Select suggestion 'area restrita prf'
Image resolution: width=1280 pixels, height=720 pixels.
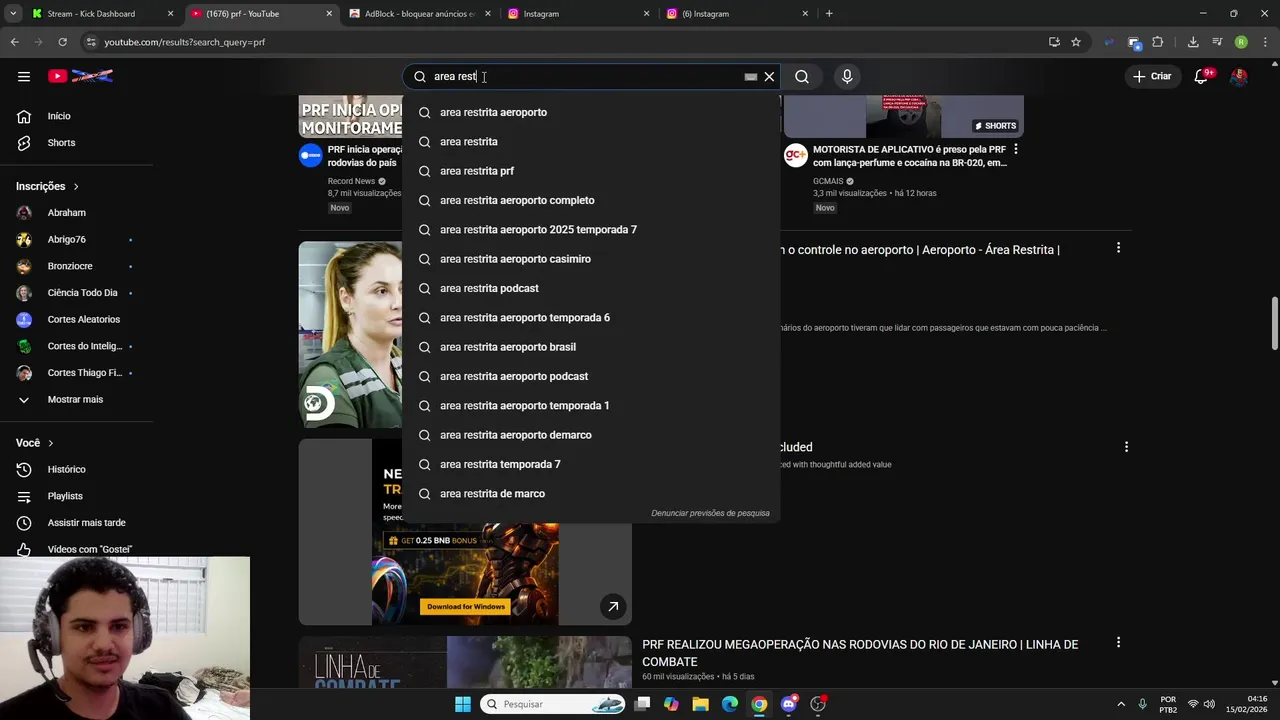[x=591, y=171]
